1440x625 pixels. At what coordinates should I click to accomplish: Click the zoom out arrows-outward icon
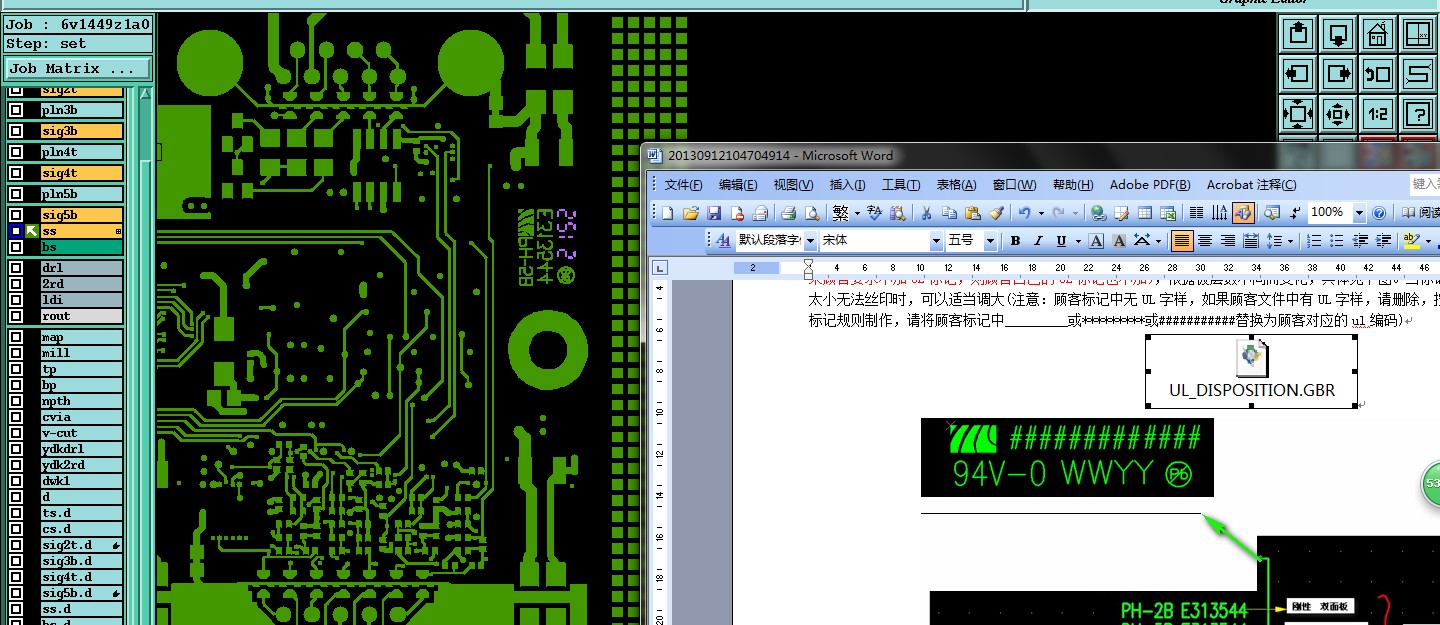1338,114
